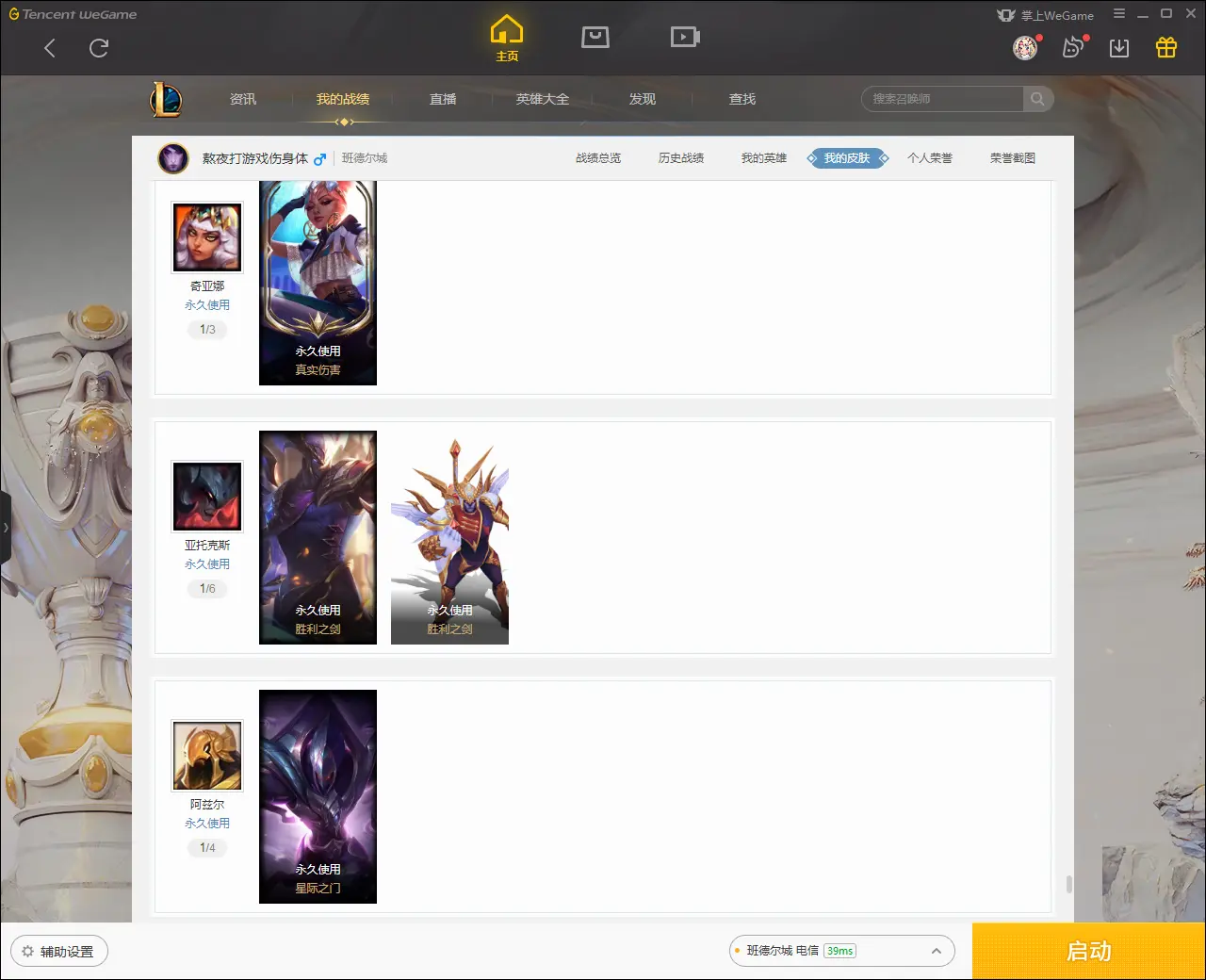Open 个人荣誉 sub-tab

(x=930, y=158)
